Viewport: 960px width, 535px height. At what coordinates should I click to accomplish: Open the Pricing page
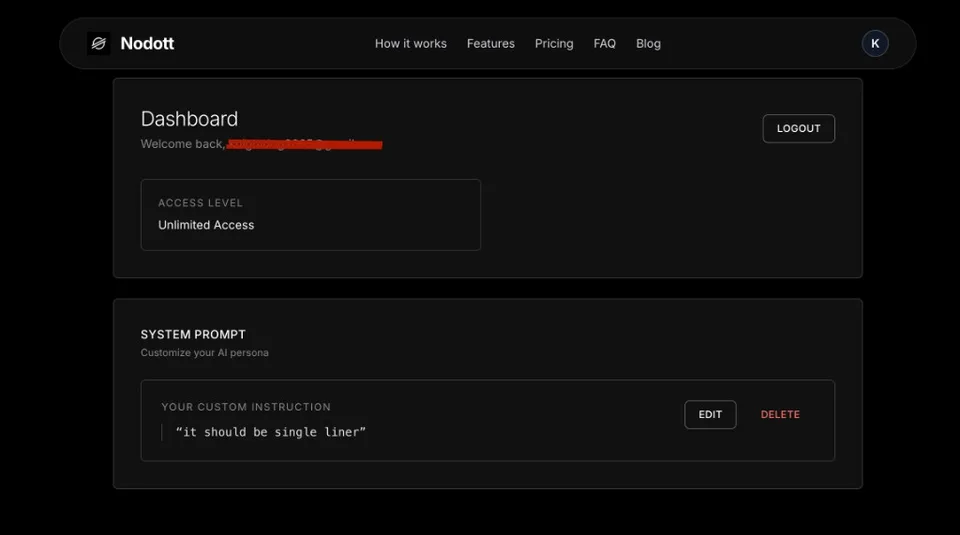coord(554,43)
